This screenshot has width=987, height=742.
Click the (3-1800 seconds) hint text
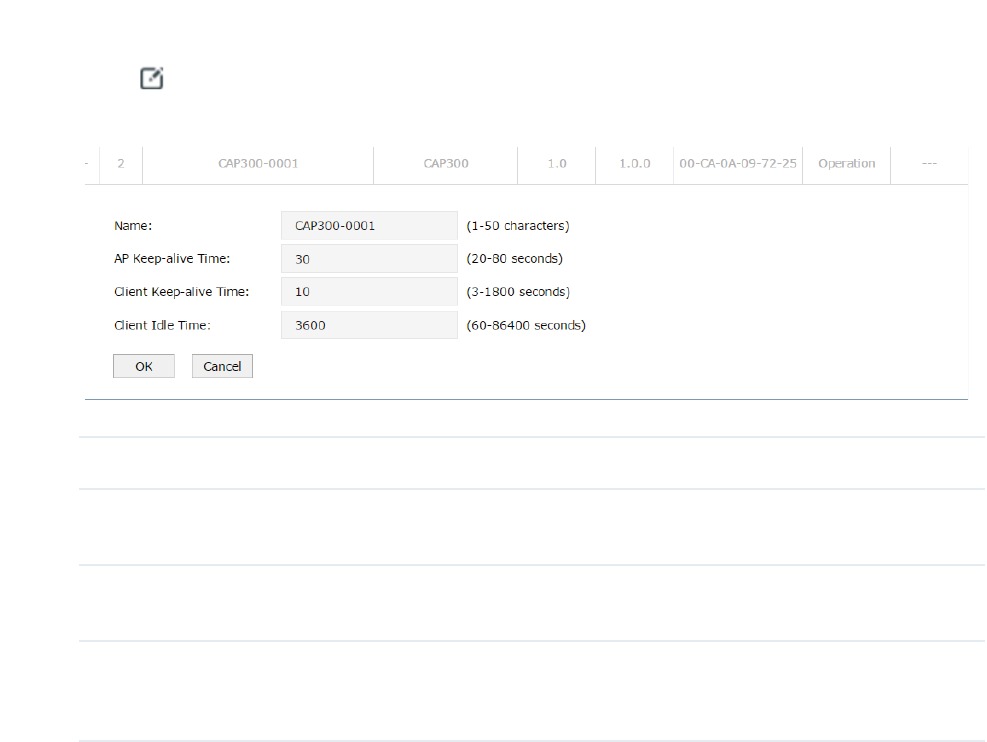518,291
